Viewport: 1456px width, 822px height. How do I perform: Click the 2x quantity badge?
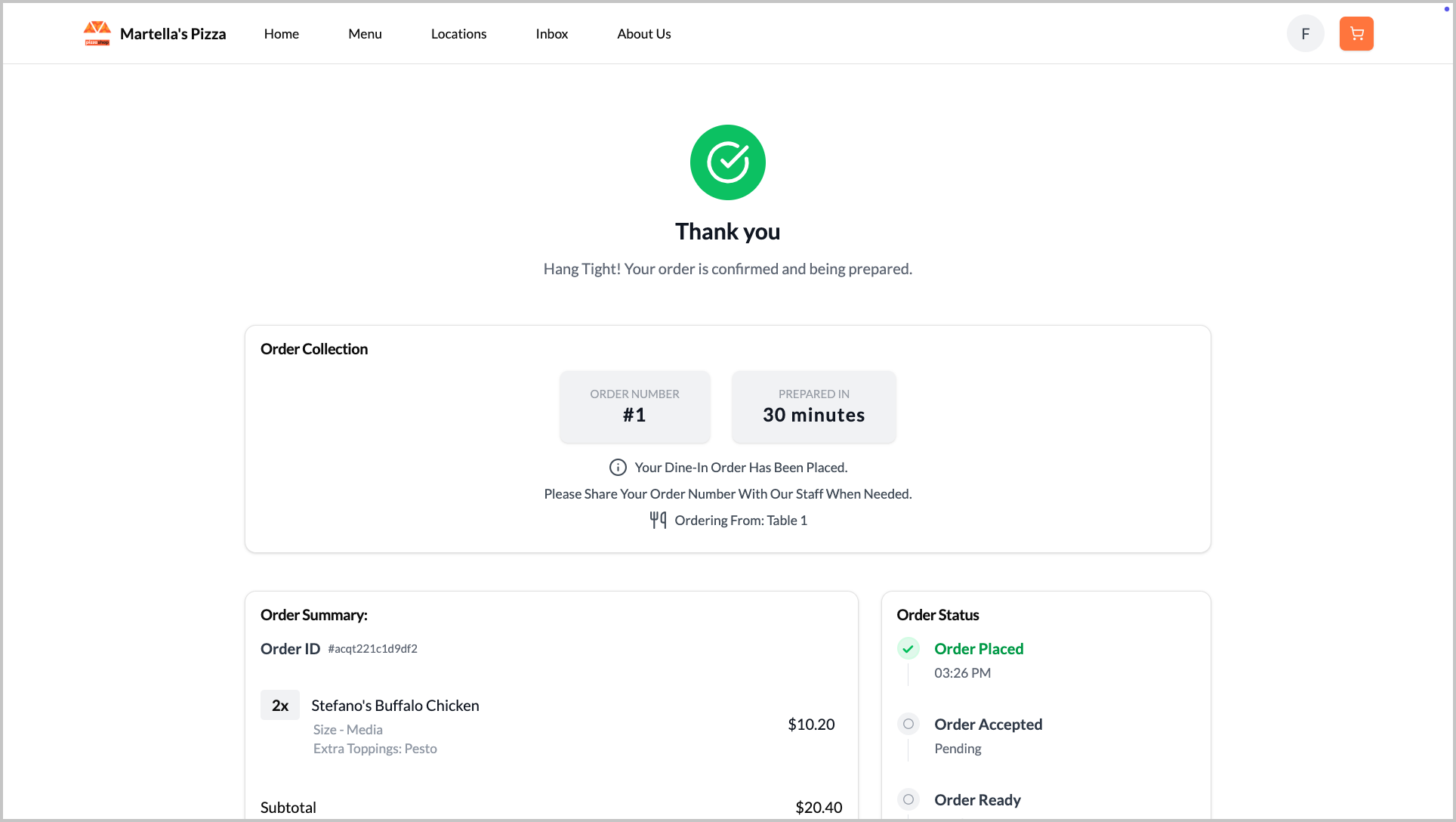279,706
